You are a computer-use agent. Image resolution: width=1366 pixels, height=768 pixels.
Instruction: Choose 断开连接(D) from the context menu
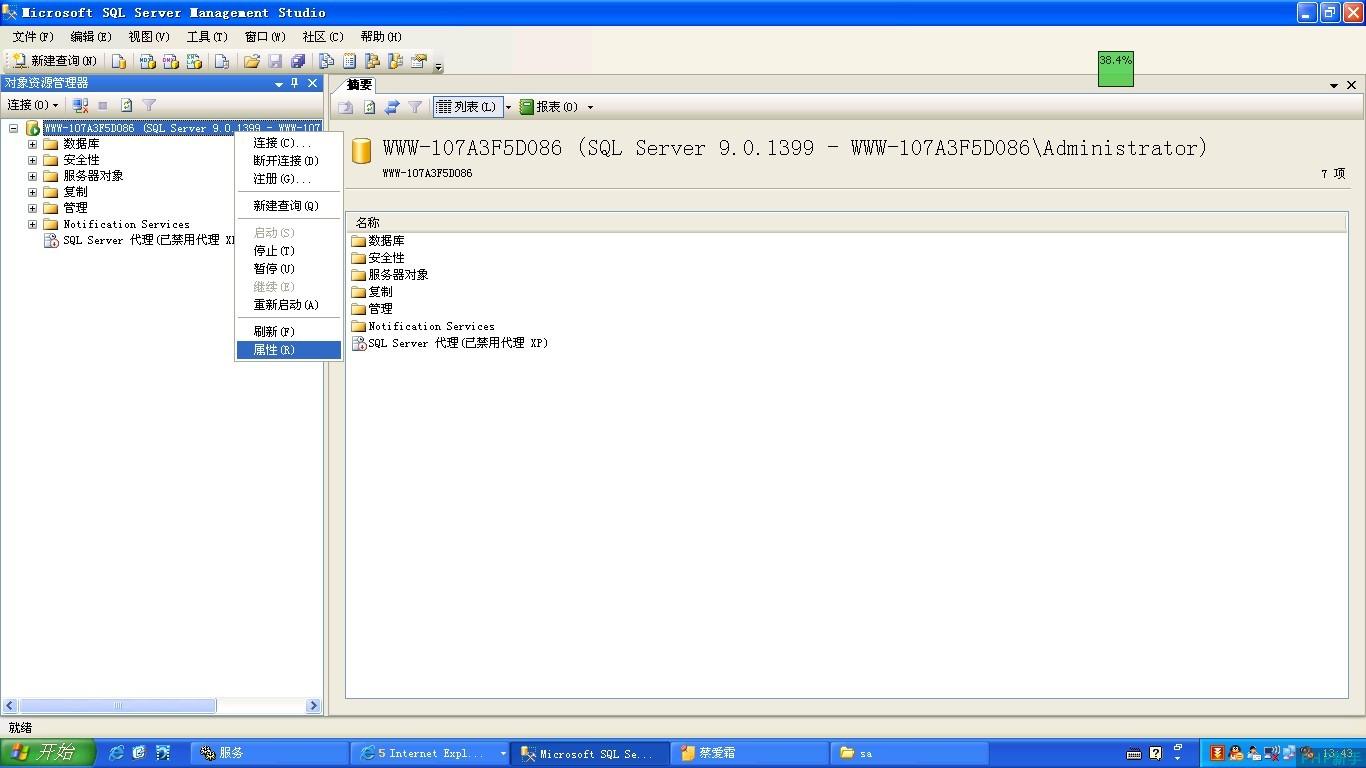(x=289, y=161)
